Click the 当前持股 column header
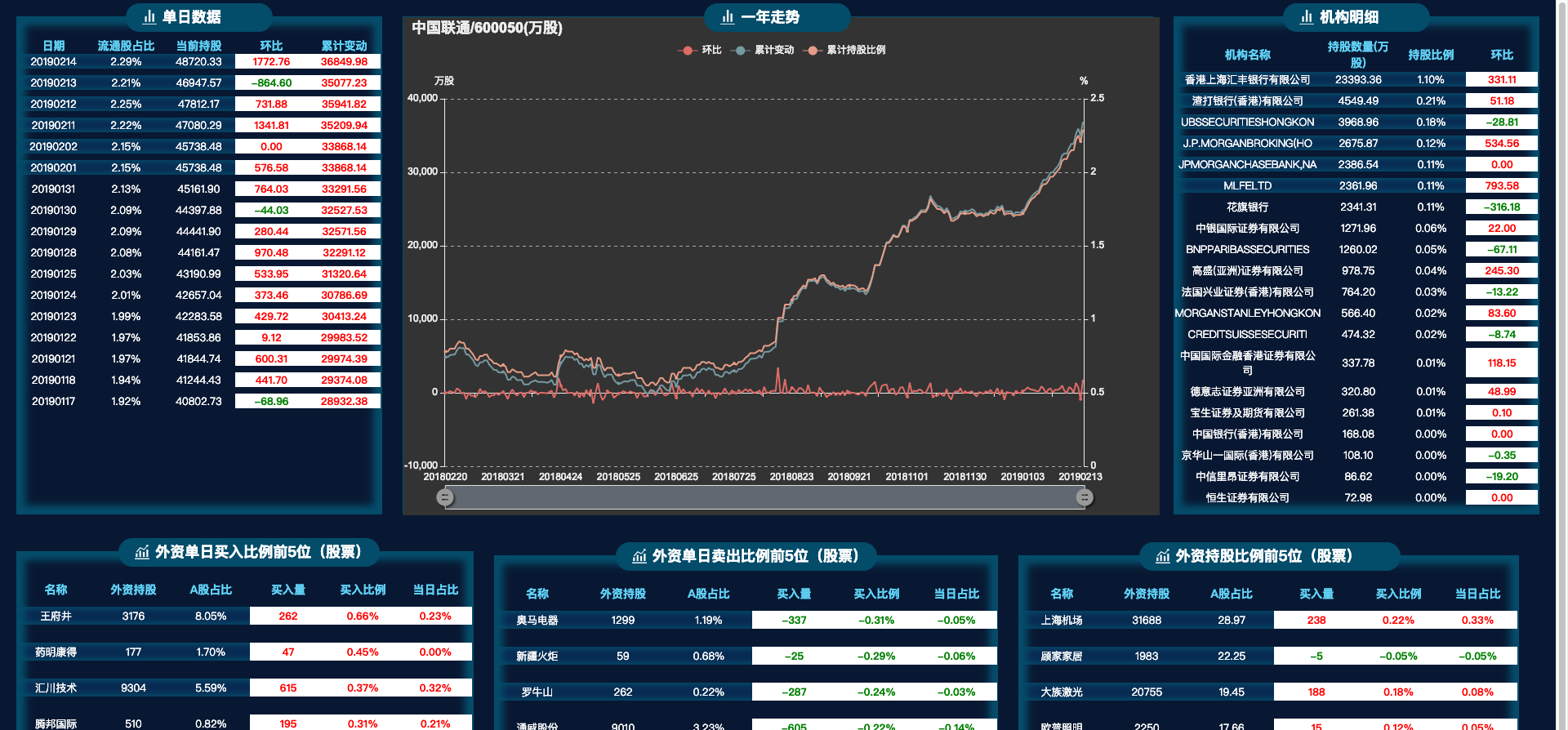The width and height of the screenshot is (1568, 730). 198,46
